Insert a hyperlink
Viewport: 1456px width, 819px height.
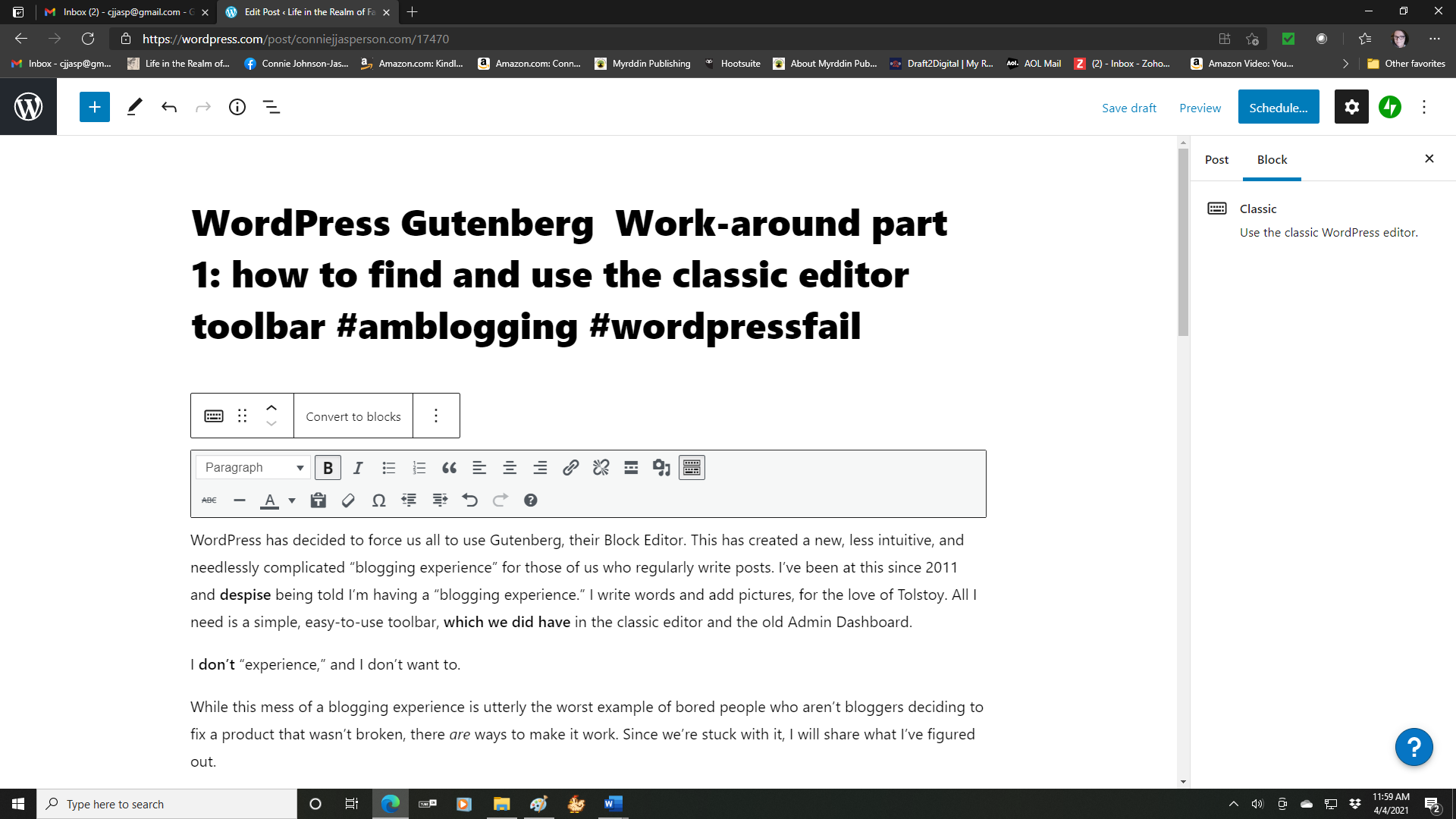570,467
